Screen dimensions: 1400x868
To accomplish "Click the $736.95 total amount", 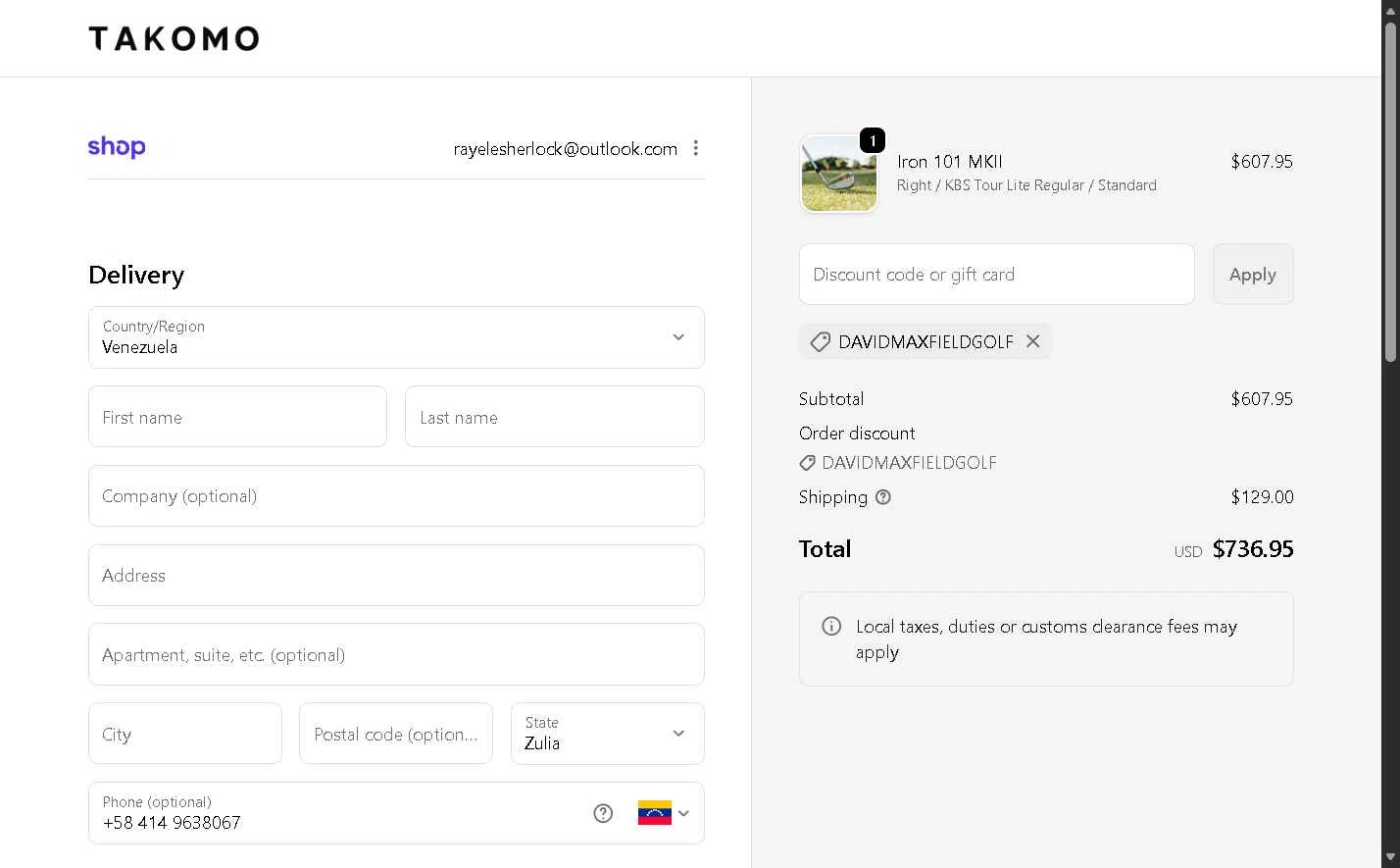I will (x=1253, y=549).
